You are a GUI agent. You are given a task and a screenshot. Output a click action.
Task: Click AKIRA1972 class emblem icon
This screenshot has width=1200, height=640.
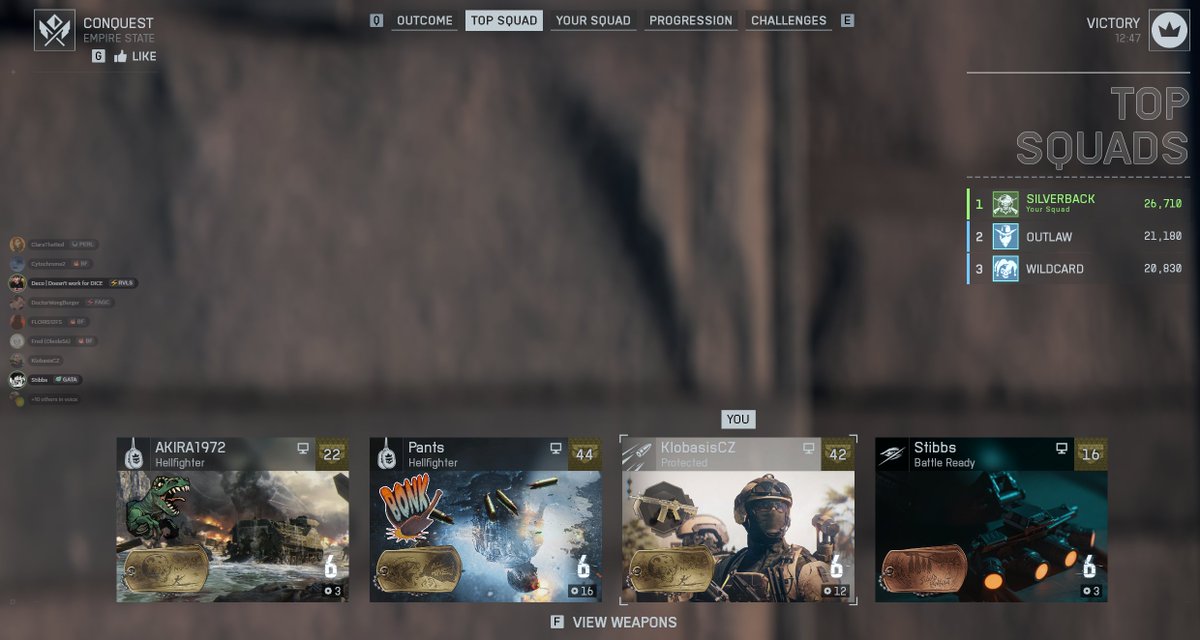[x=134, y=455]
